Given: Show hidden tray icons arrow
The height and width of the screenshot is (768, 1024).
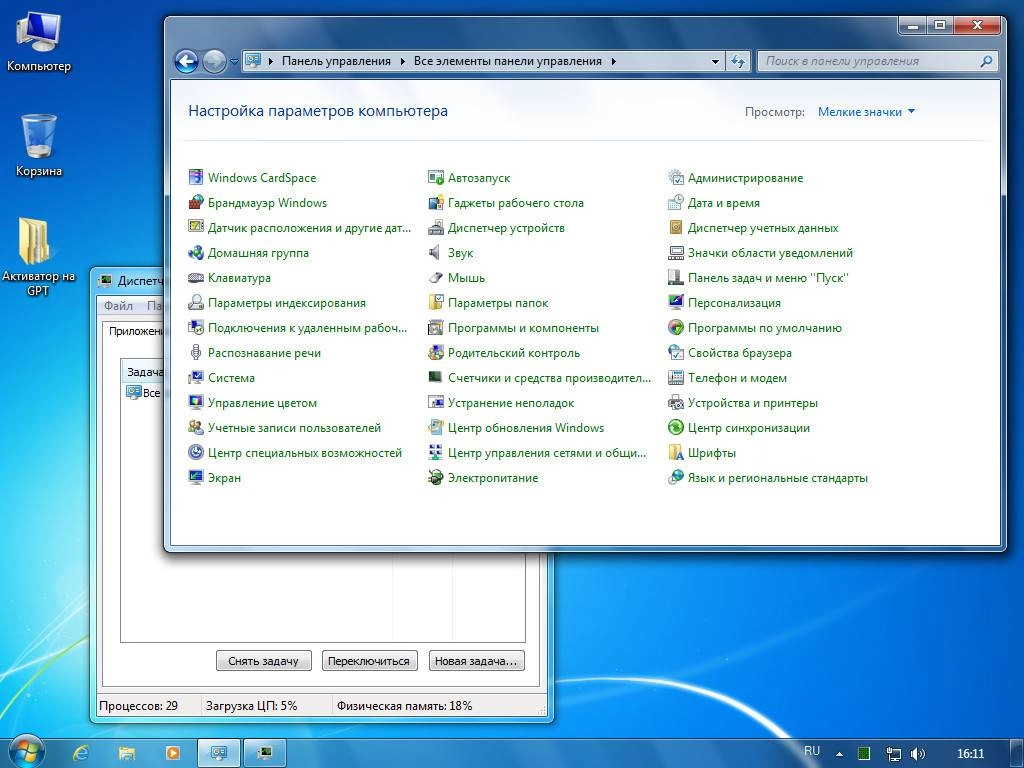Looking at the screenshot, I should (x=839, y=754).
